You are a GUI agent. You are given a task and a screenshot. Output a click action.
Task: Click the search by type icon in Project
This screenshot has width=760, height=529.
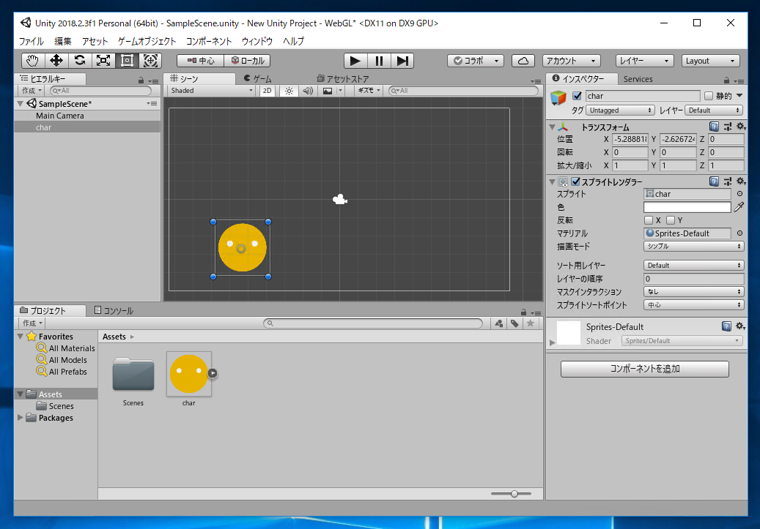[x=499, y=323]
